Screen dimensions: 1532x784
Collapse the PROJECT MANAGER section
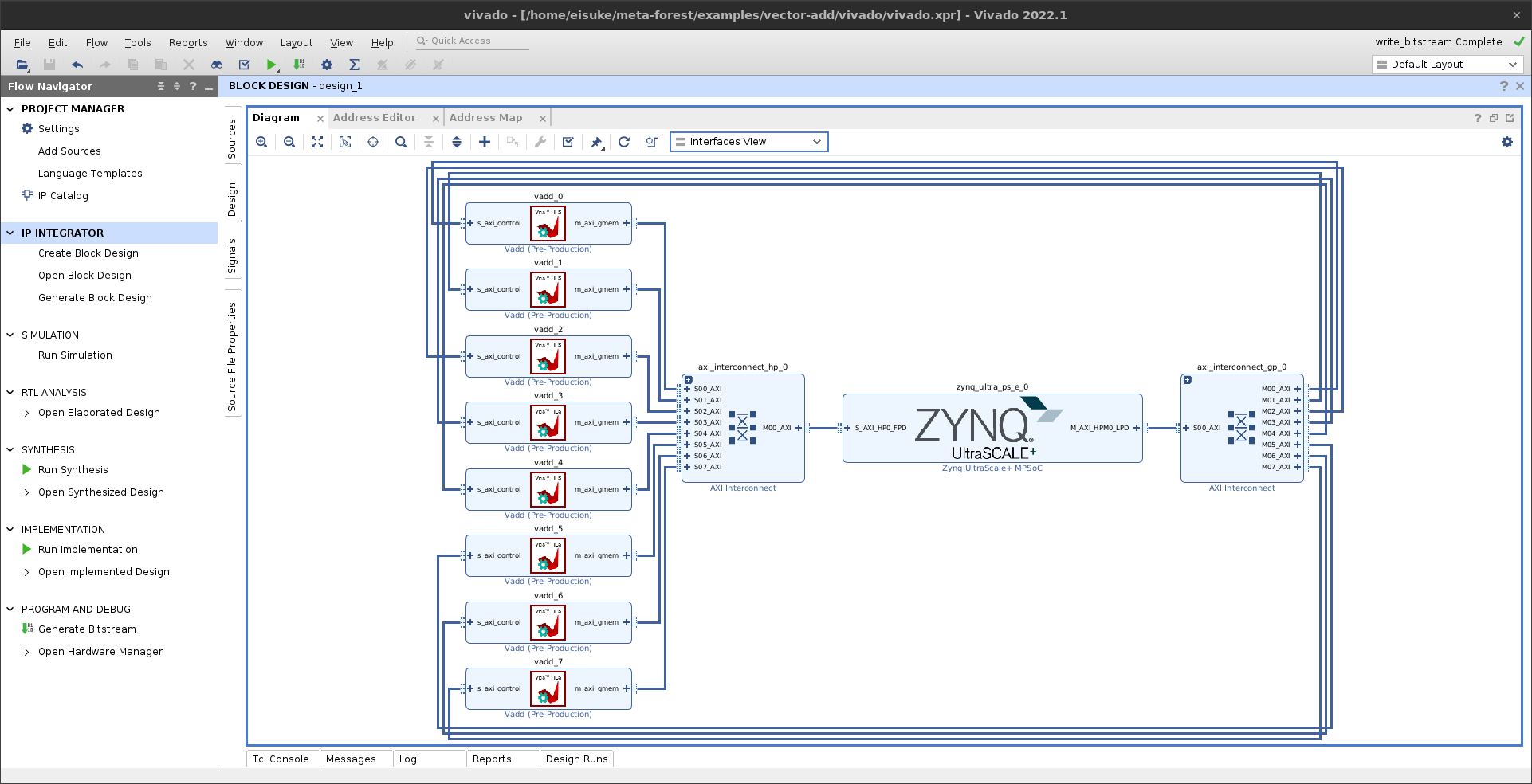tap(10, 109)
